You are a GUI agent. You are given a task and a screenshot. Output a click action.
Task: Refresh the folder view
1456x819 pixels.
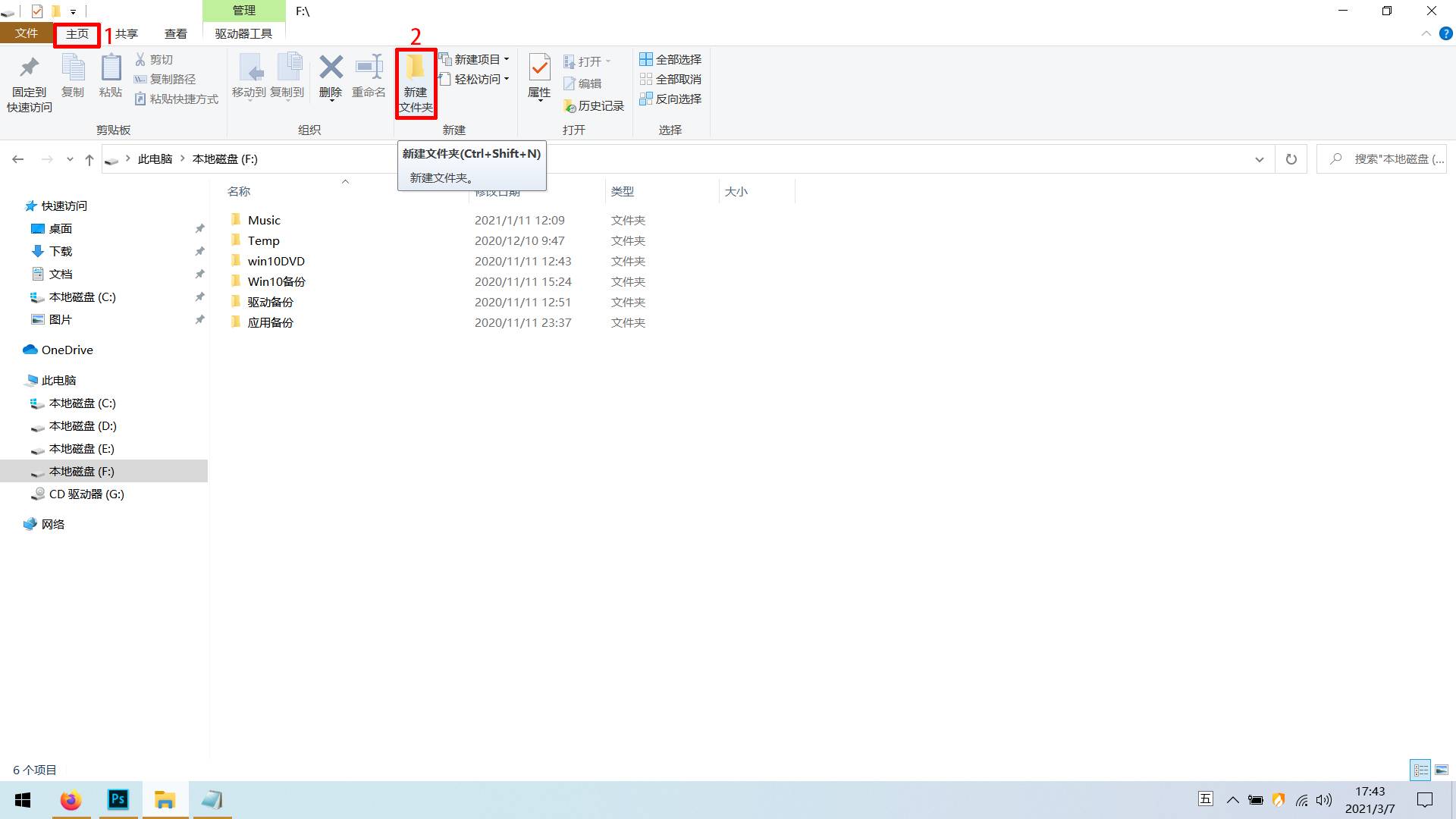(1291, 158)
